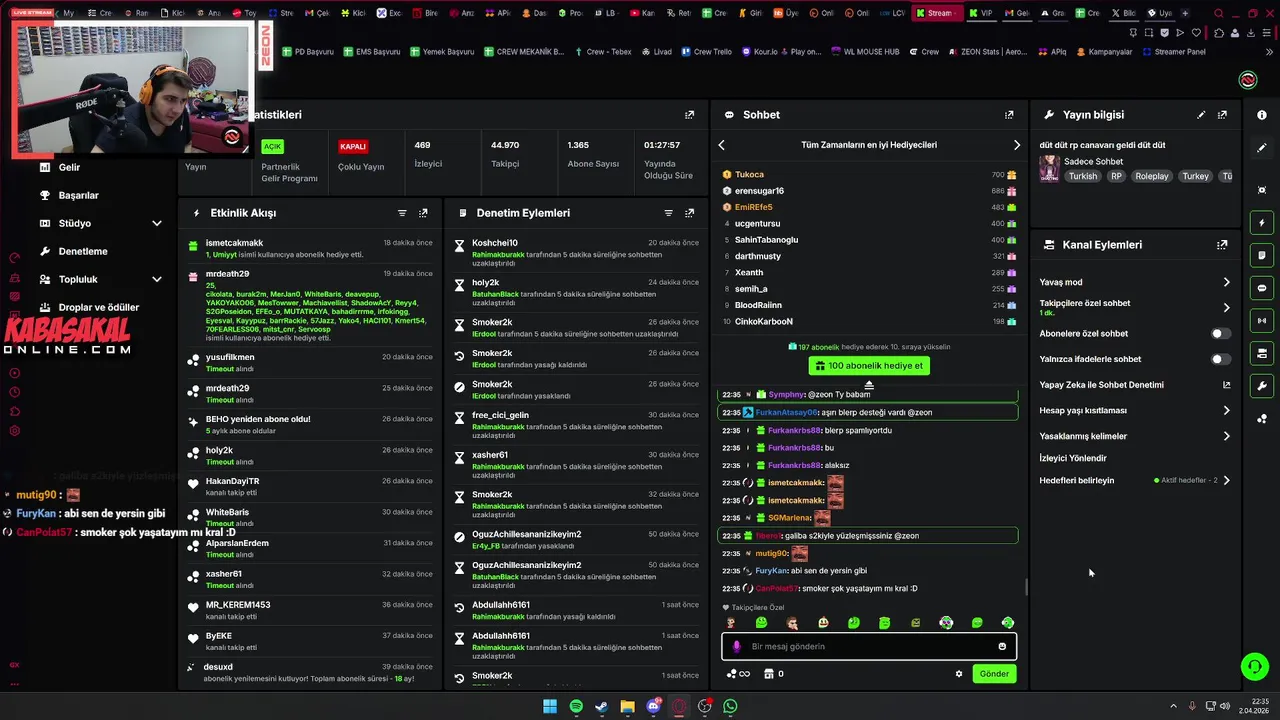1280x720 pixels.
Task: Click the capture clip icon in right sidebar
Action: pyautogui.click(x=1262, y=190)
